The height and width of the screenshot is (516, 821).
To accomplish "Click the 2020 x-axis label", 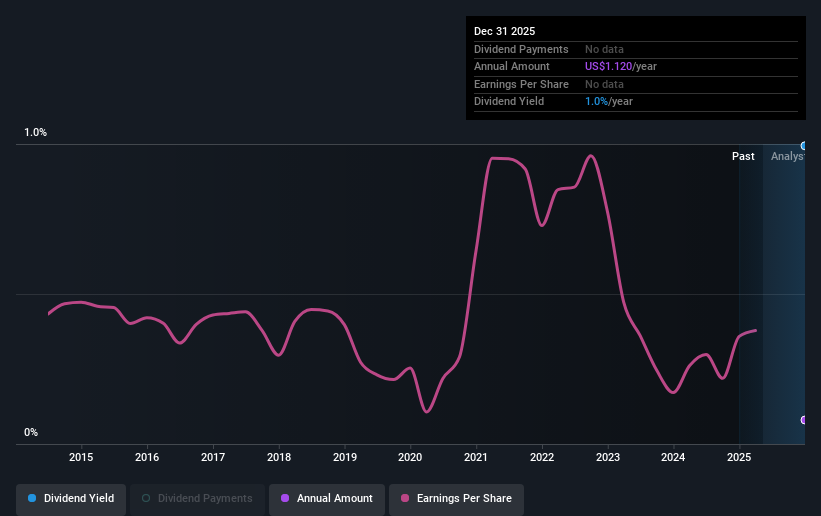I will click(410, 457).
